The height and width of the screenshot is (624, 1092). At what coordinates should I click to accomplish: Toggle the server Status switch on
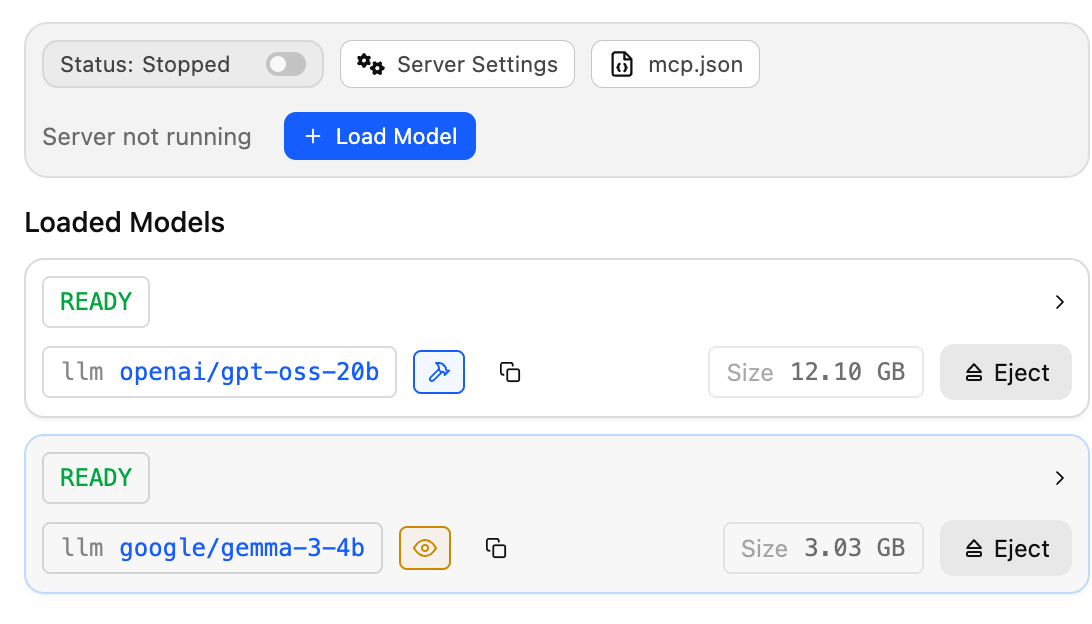[x=285, y=65]
